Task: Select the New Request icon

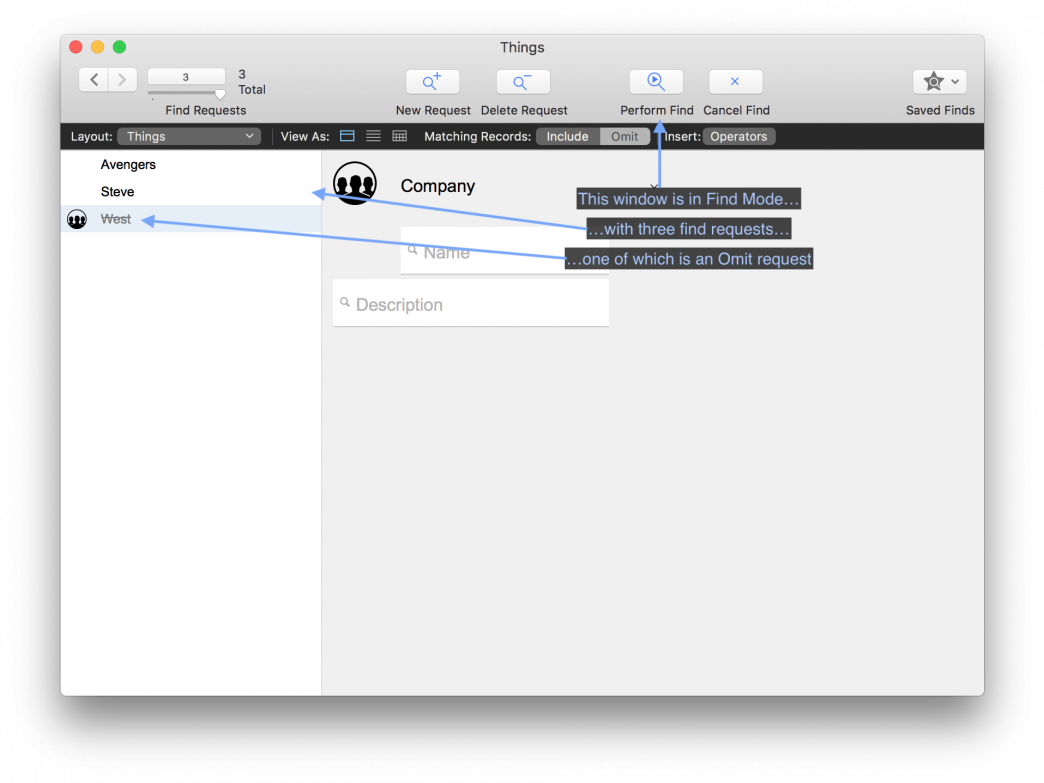Action: pyautogui.click(x=432, y=81)
